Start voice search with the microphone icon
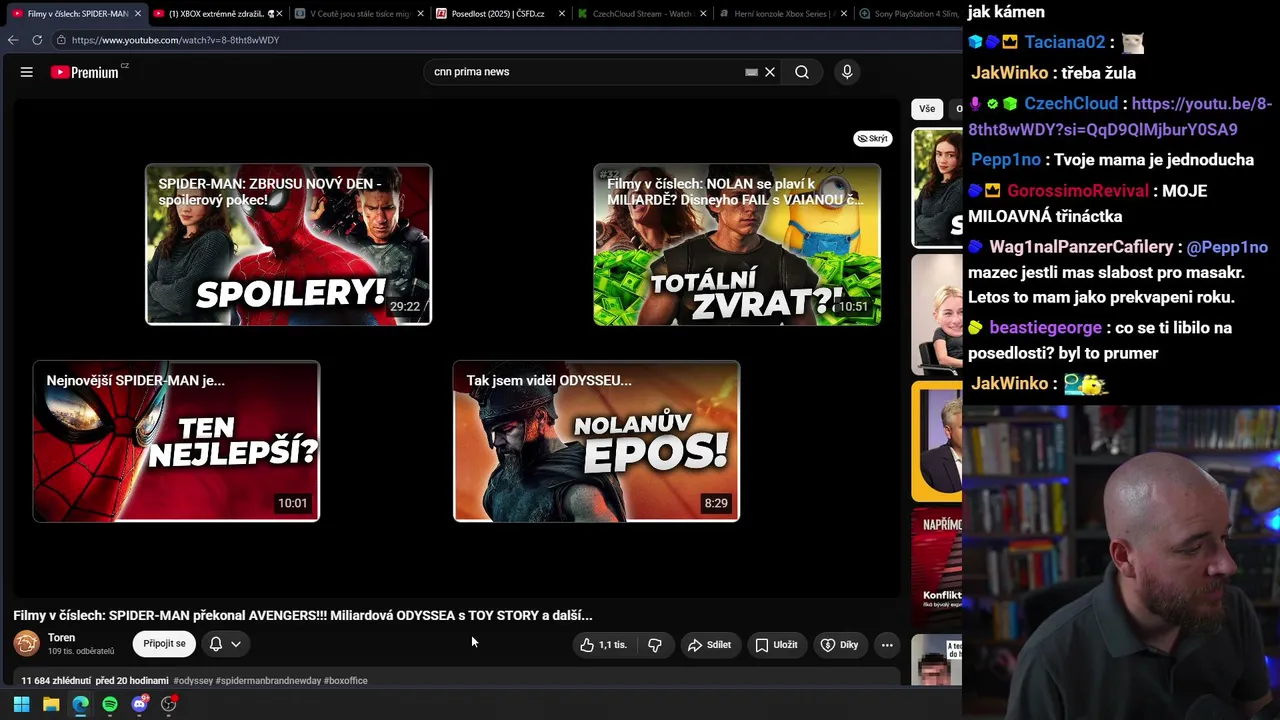The width and height of the screenshot is (1280, 720). click(x=847, y=72)
